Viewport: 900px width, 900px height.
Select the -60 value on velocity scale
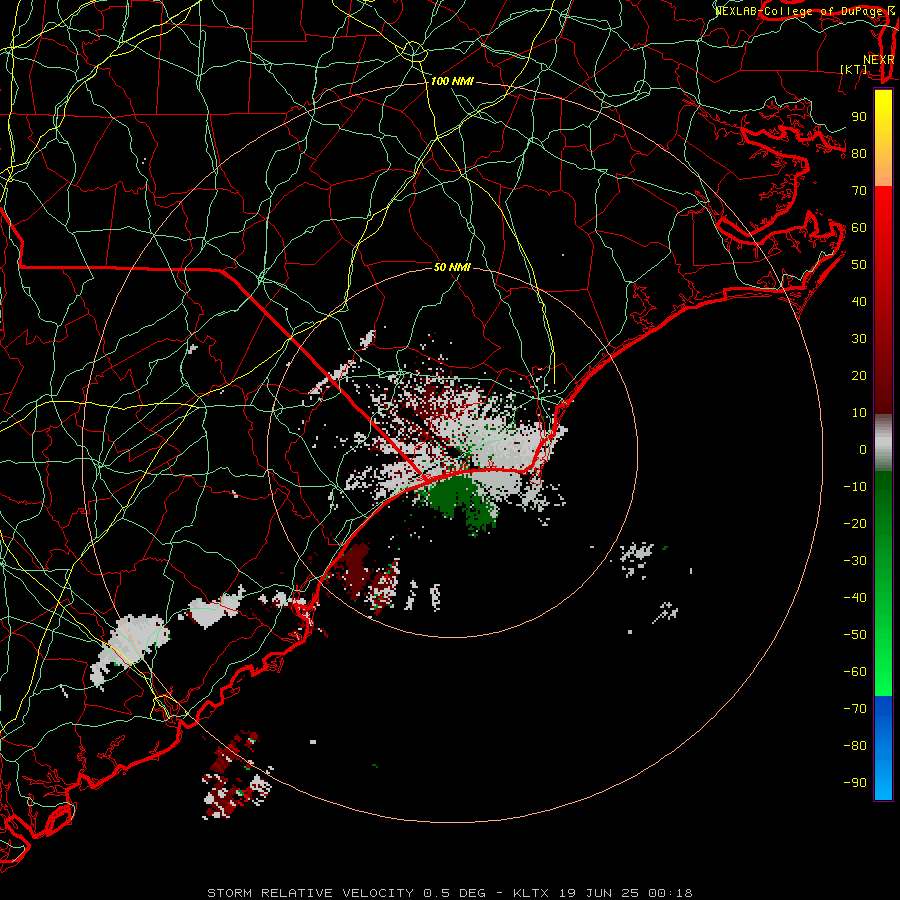(x=855, y=672)
